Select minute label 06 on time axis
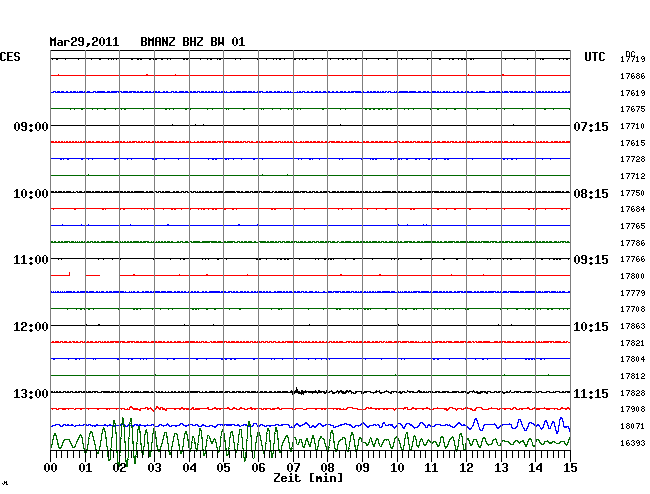650x494 pixels. [x=258, y=468]
